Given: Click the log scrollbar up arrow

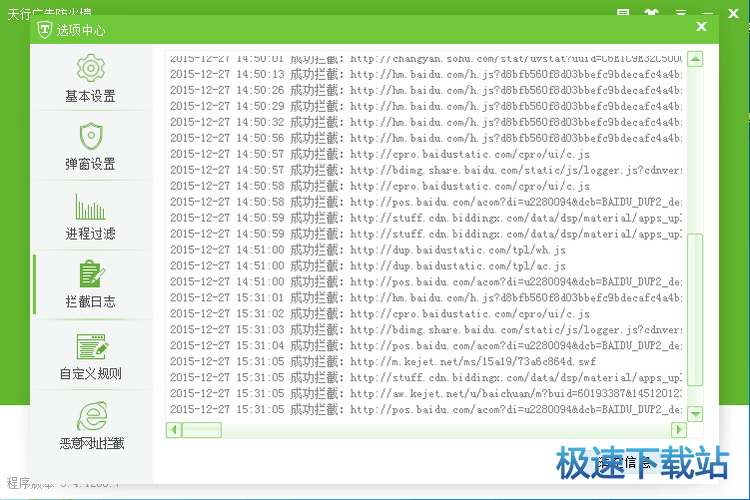Looking at the screenshot, I should pos(695,59).
